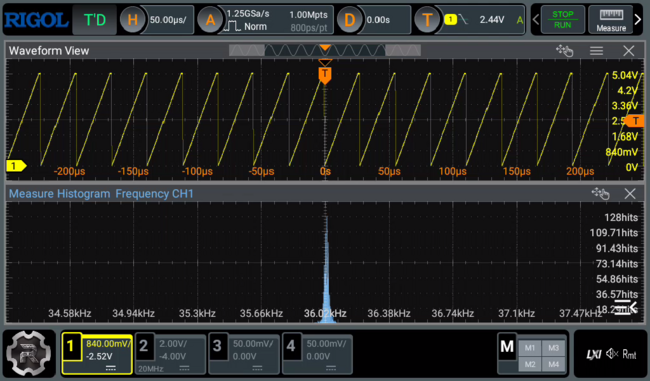Click the LXI status icon
The image size is (650, 381).
[594, 354]
